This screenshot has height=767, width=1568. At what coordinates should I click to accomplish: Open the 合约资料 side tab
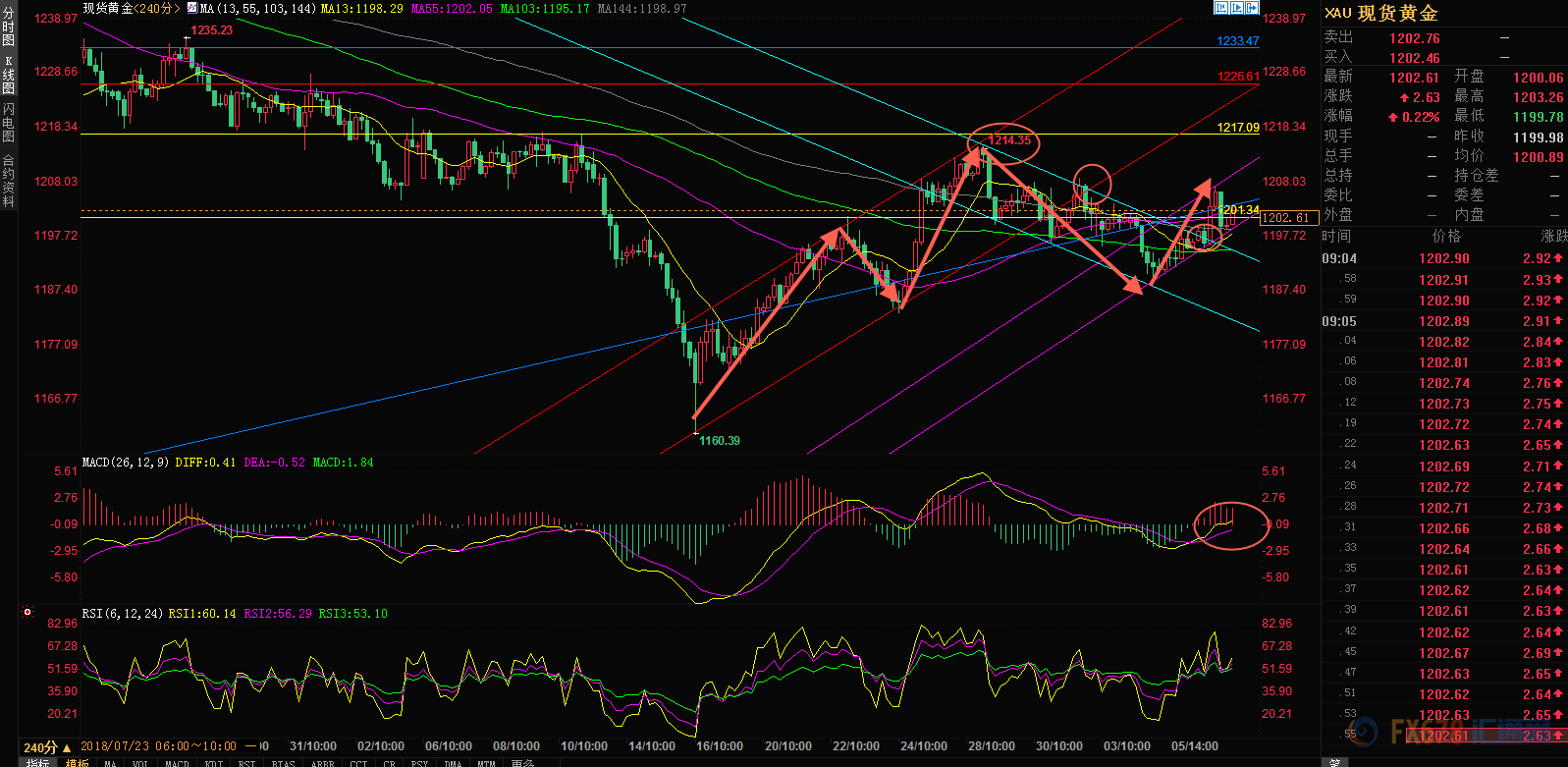pyautogui.click(x=8, y=181)
